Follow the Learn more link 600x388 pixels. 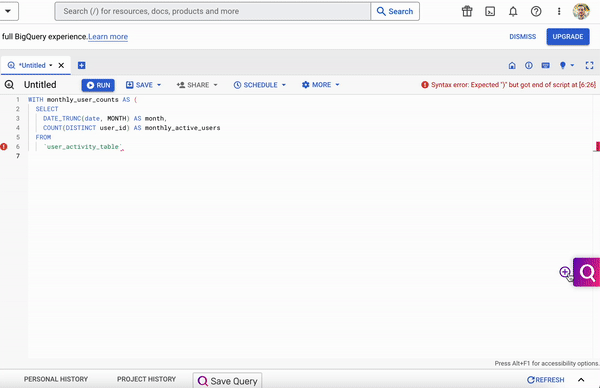(x=108, y=37)
